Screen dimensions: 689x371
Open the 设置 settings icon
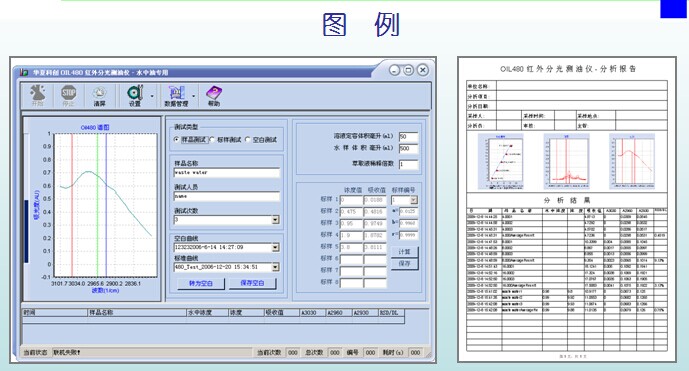pos(135,96)
